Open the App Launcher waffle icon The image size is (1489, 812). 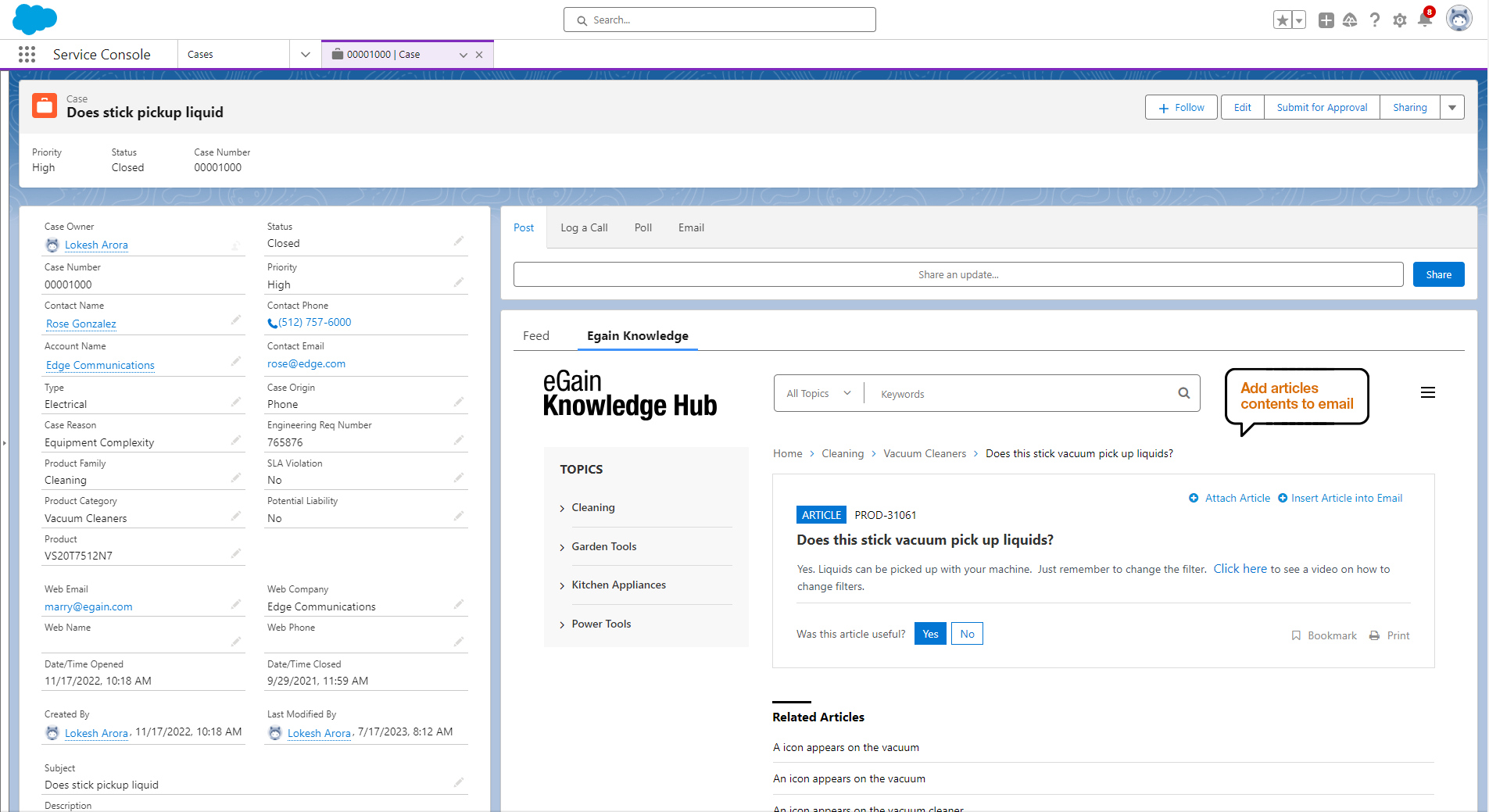[x=26, y=54]
